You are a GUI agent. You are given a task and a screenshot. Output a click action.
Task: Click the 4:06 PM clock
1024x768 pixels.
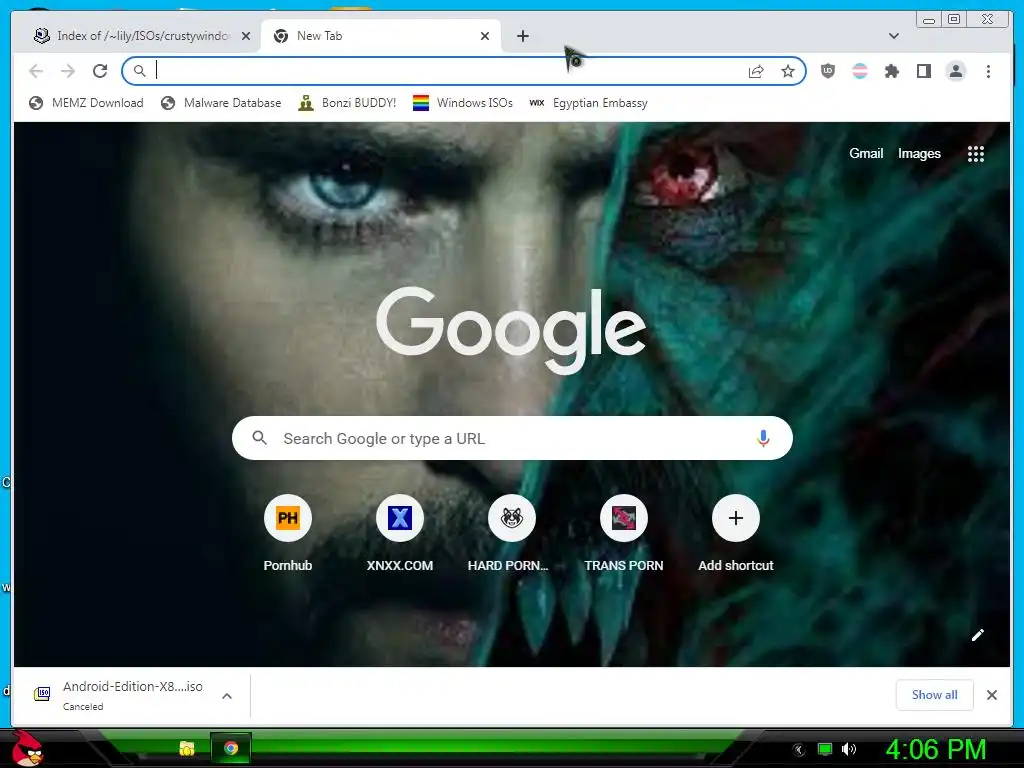[x=935, y=749]
